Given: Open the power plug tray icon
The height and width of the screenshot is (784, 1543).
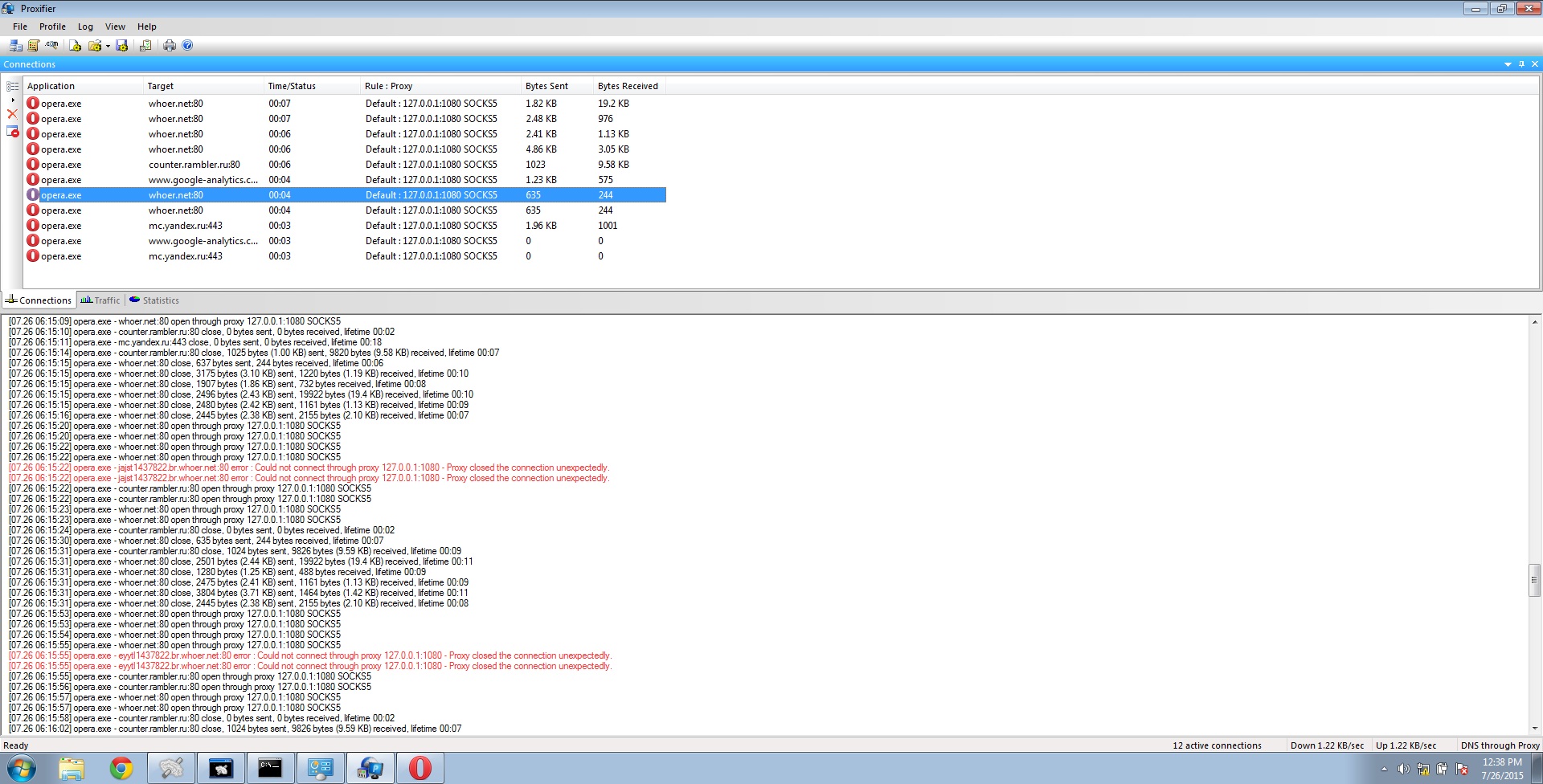Looking at the screenshot, I should [1443, 770].
